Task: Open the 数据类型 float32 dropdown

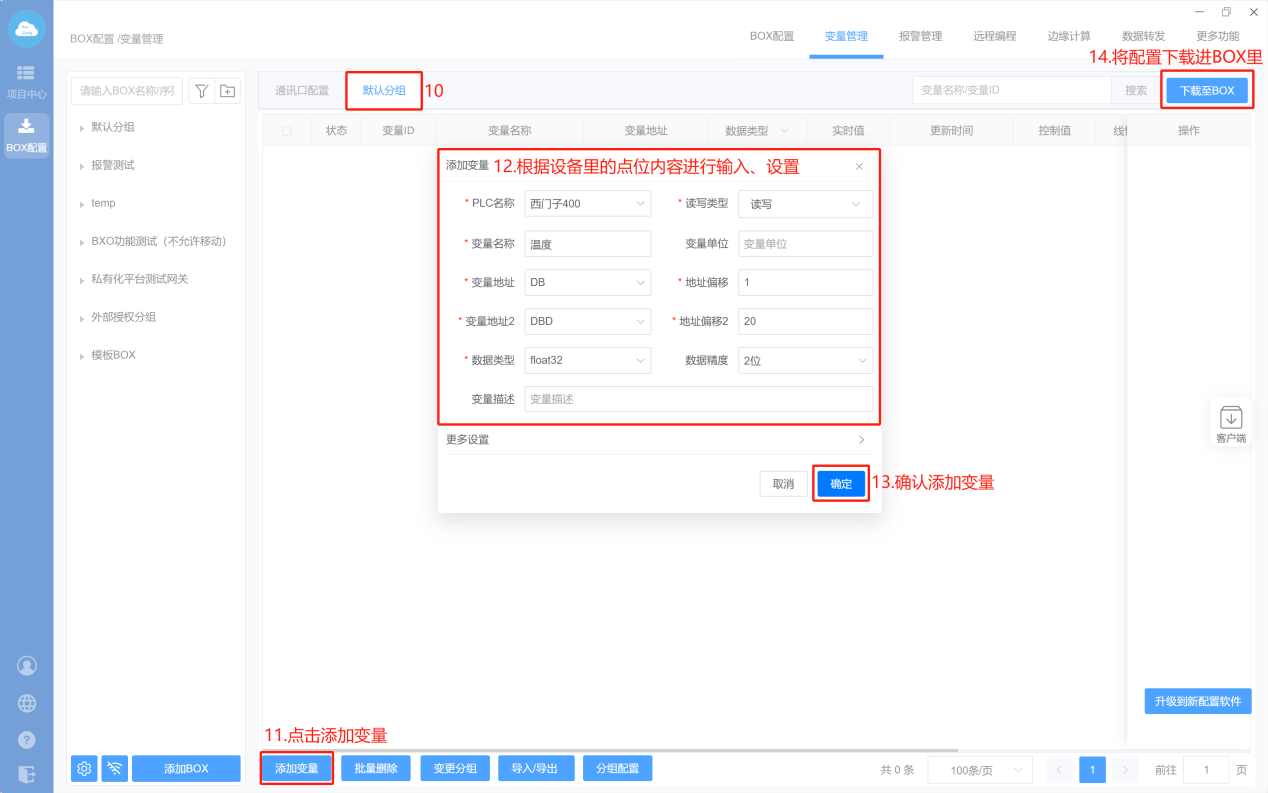Action: click(587, 360)
